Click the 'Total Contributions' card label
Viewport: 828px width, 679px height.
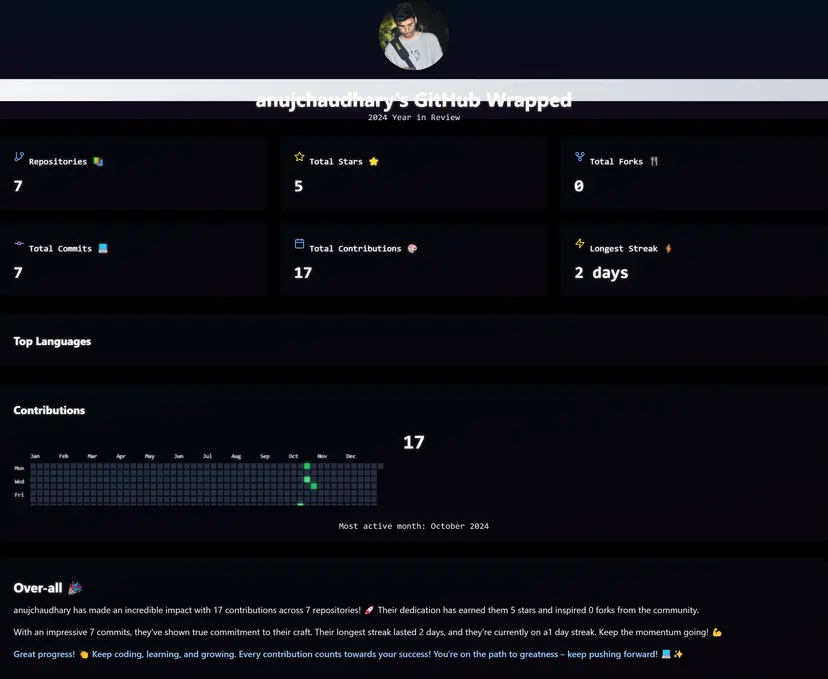[355, 249]
